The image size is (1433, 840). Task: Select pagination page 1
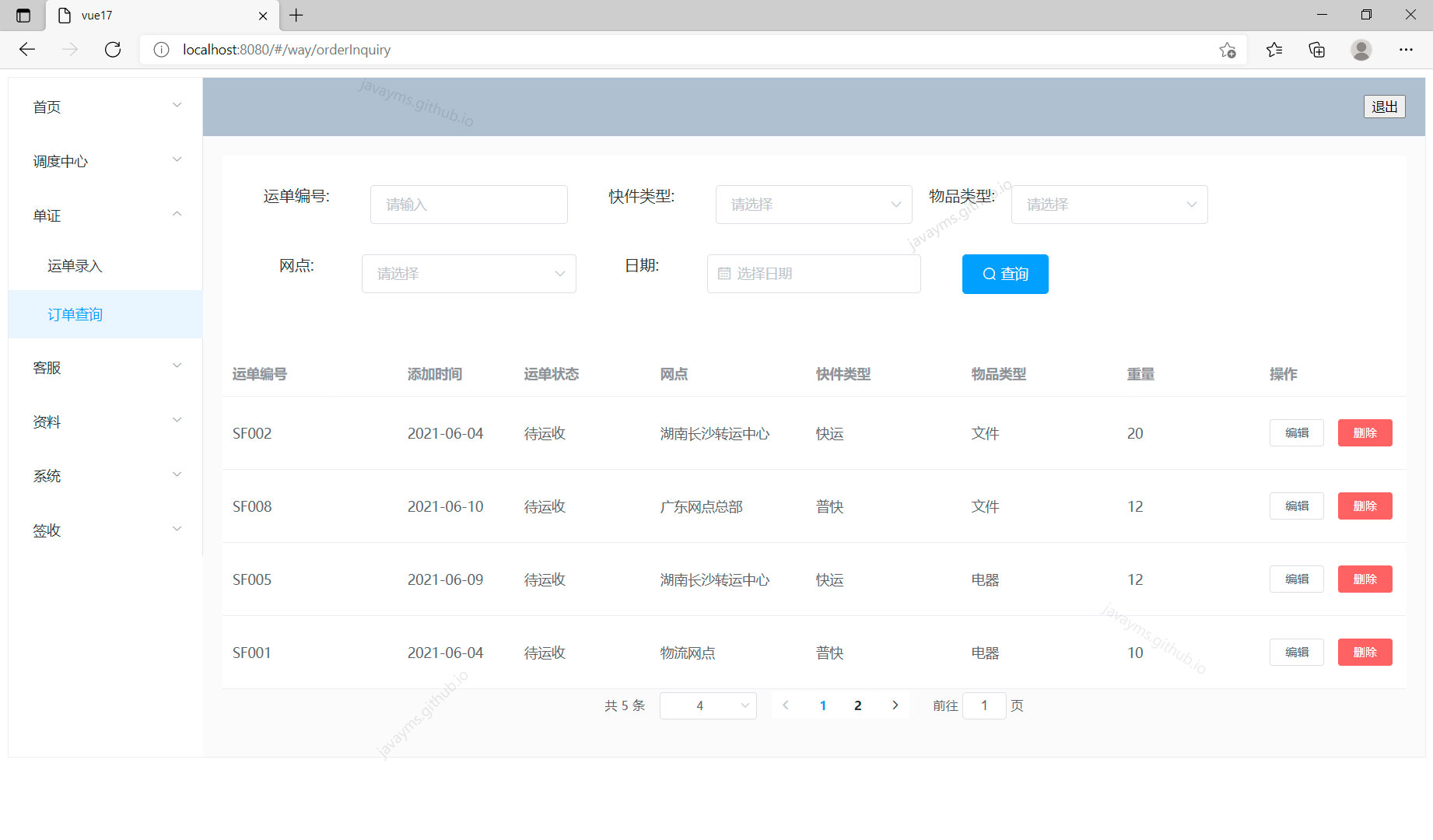click(823, 705)
